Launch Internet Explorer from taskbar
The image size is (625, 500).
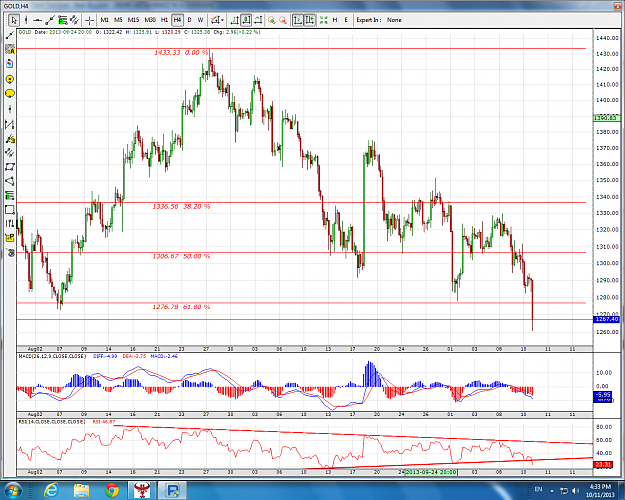(51, 490)
